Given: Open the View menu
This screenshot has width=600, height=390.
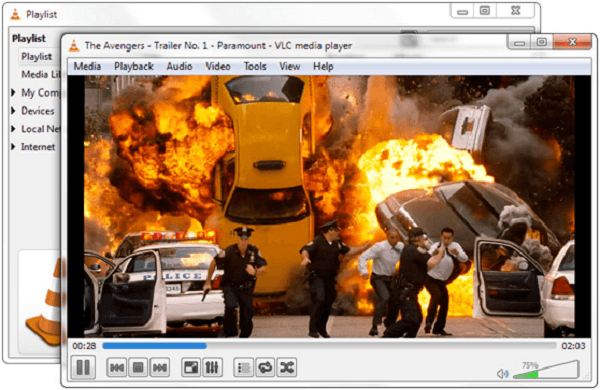Looking at the screenshot, I should 289,66.
